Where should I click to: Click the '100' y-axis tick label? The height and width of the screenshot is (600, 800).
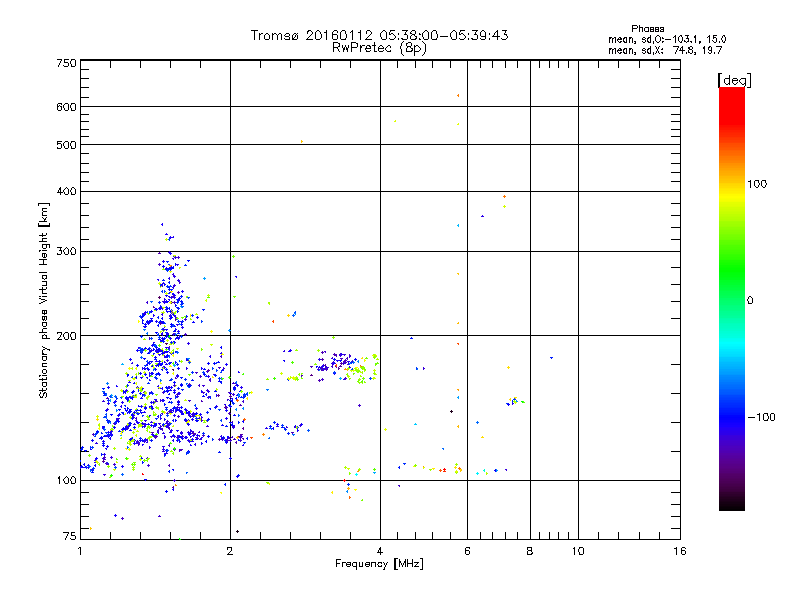pos(66,481)
